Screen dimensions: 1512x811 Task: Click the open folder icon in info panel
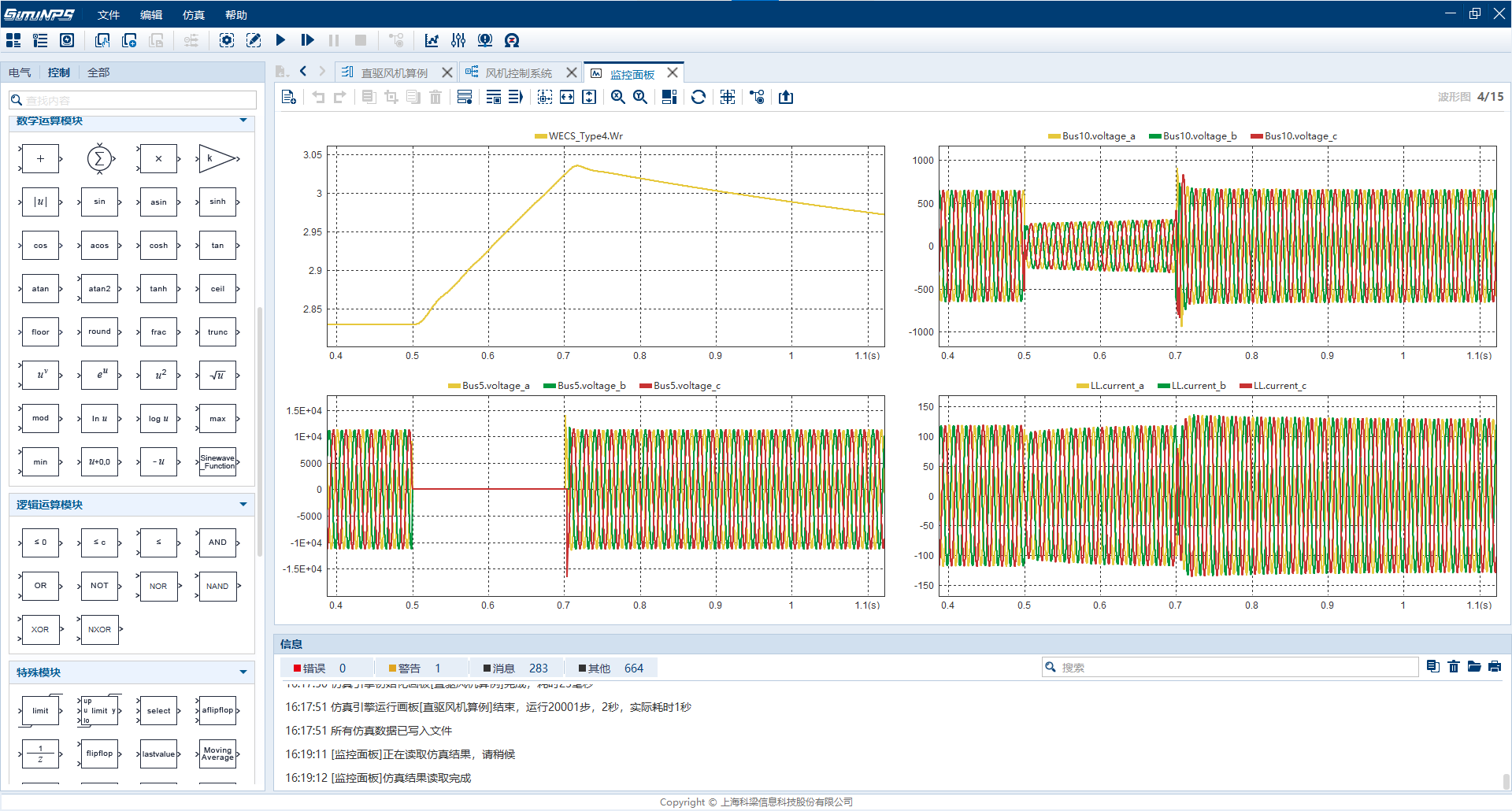(x=1474, y=667)
